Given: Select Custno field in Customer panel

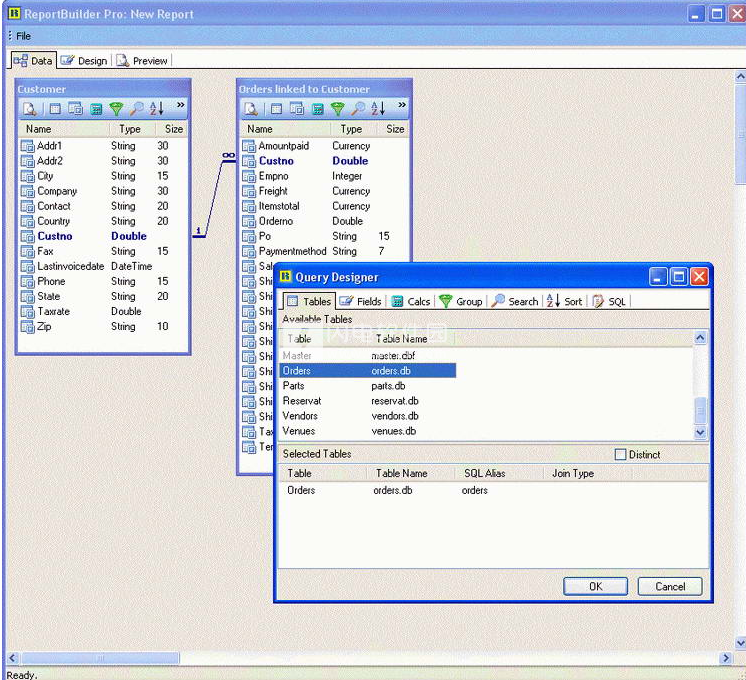Looking at the screenshot, I should pyautogui.click(x=103, y=236).
